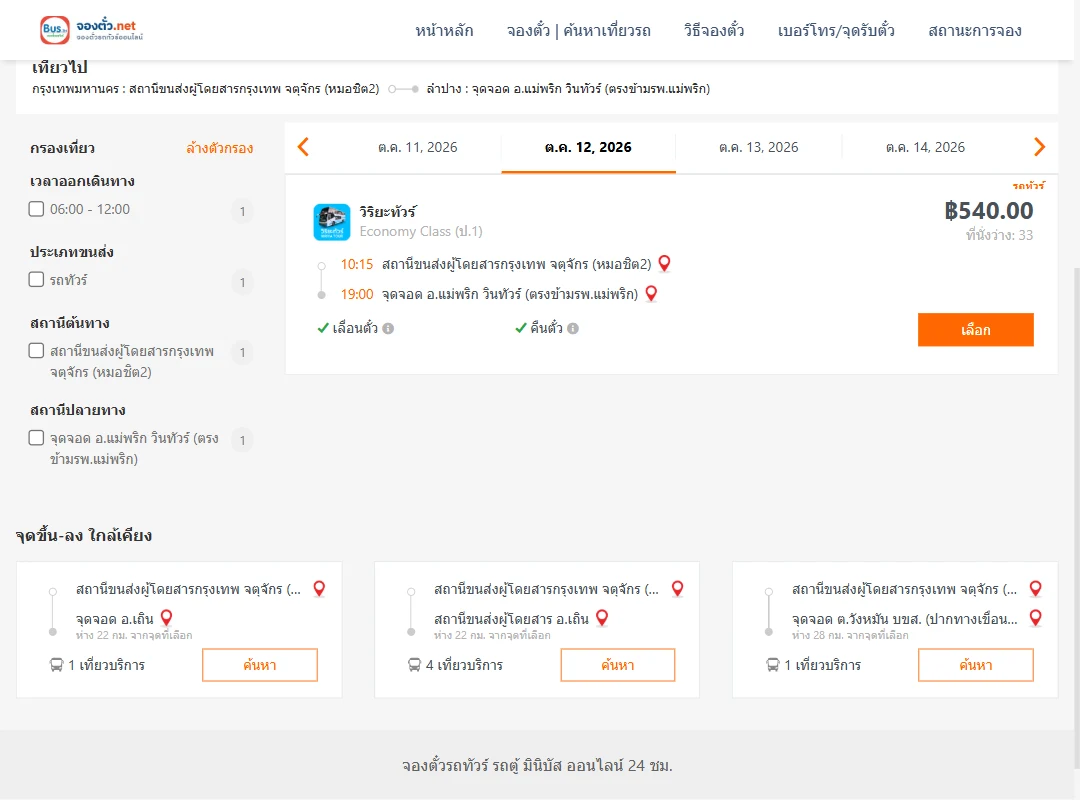Check the origin station หมอชิต2 filter
The image size is (1080, 800).
click(37, 351)
